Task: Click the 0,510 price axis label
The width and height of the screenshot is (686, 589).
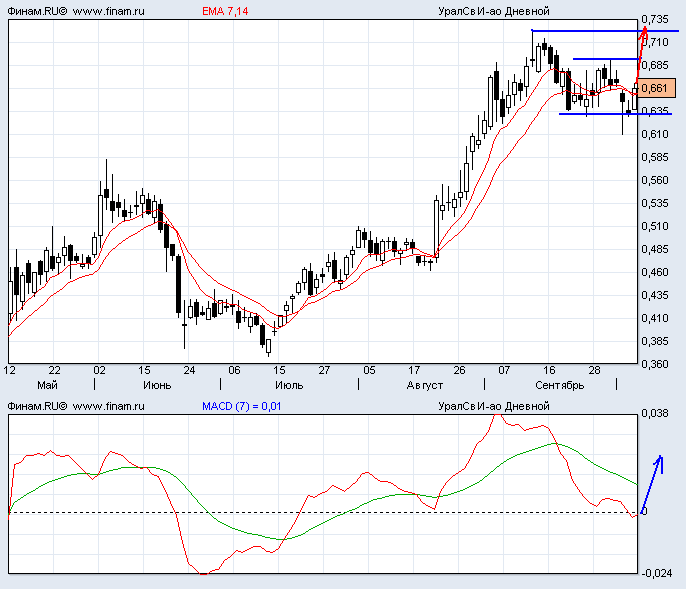Action: tap(655, 226)
